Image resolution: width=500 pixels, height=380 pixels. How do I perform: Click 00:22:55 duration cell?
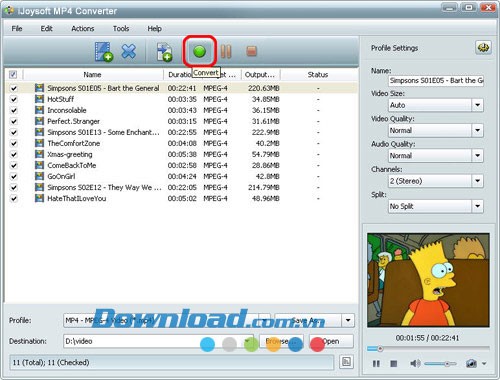(182, 132)
